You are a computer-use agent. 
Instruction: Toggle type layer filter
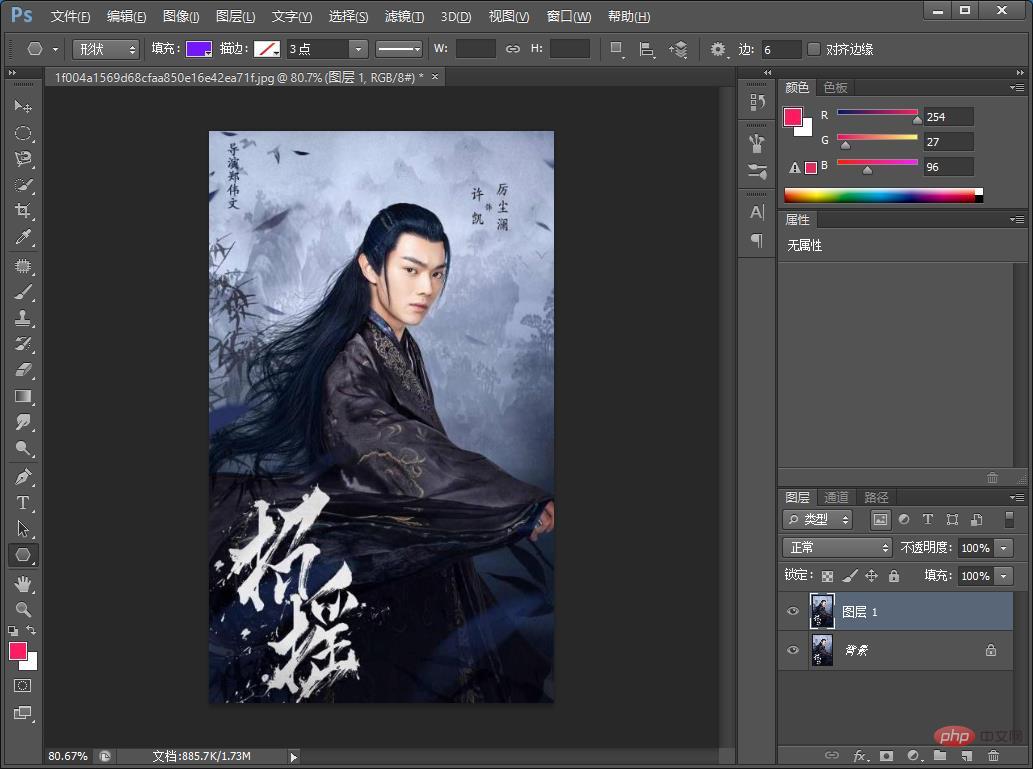pyautogui.click(x=928, y=519)
